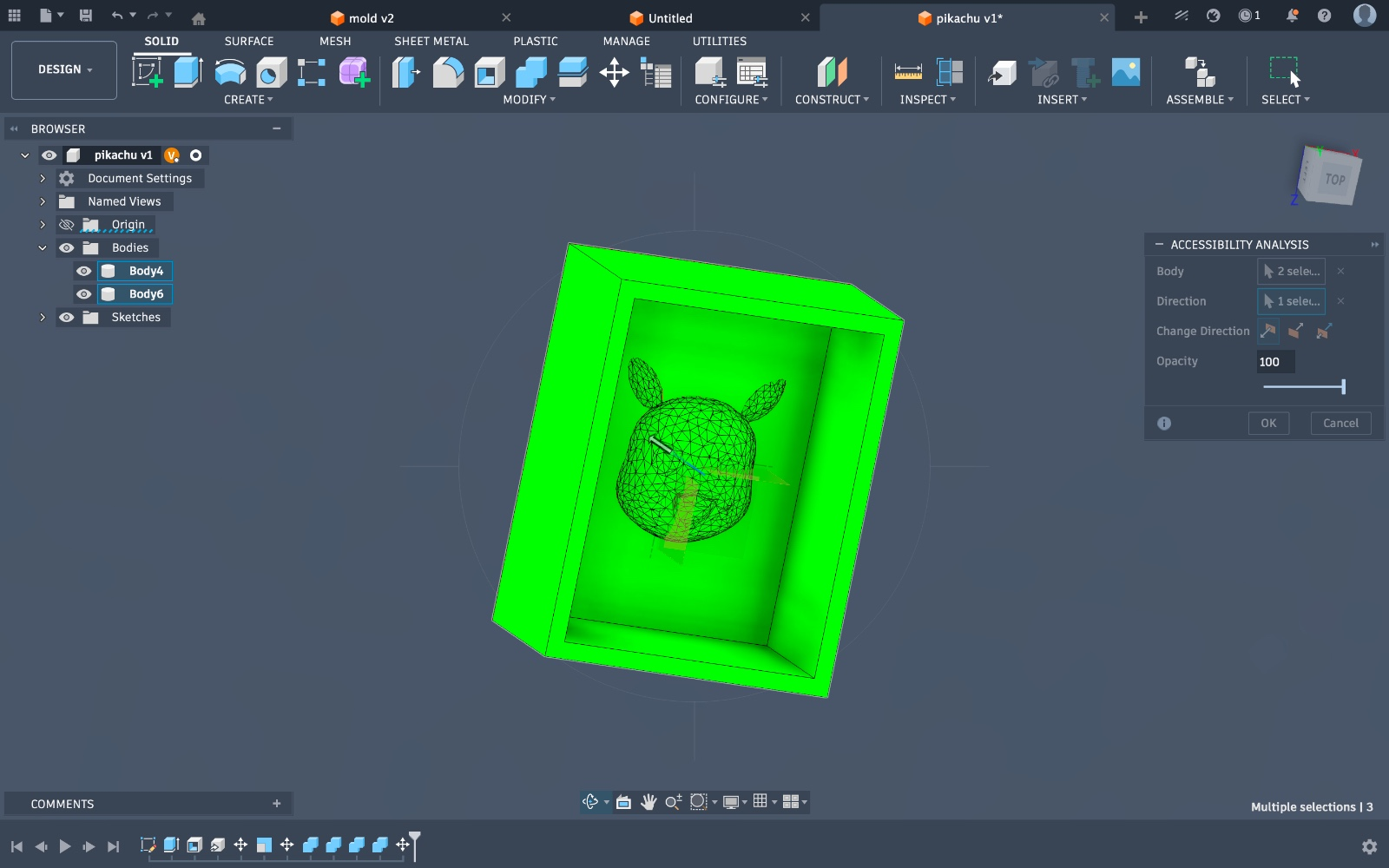This screenshot has width=1389, height=868.
Task: Open timeline settings gear
Action: (x=1370, y=846)
